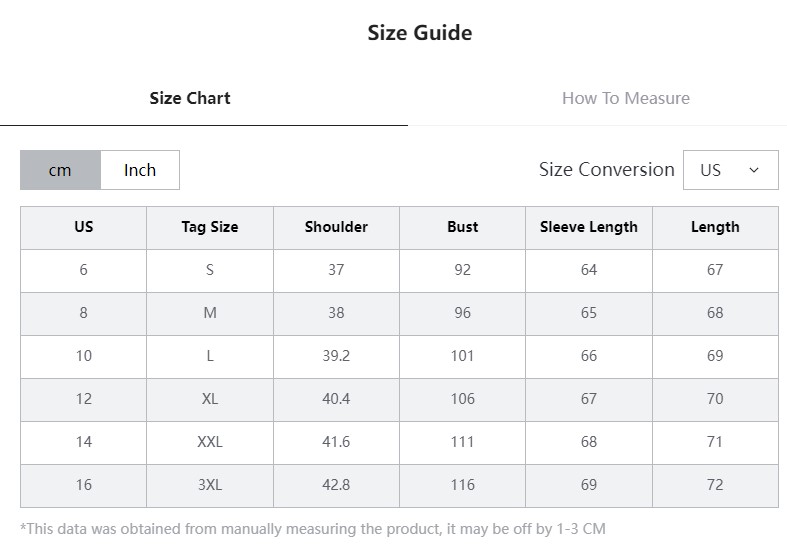
Task: Click the Sleeve Length column header
Action: (589, 227)
